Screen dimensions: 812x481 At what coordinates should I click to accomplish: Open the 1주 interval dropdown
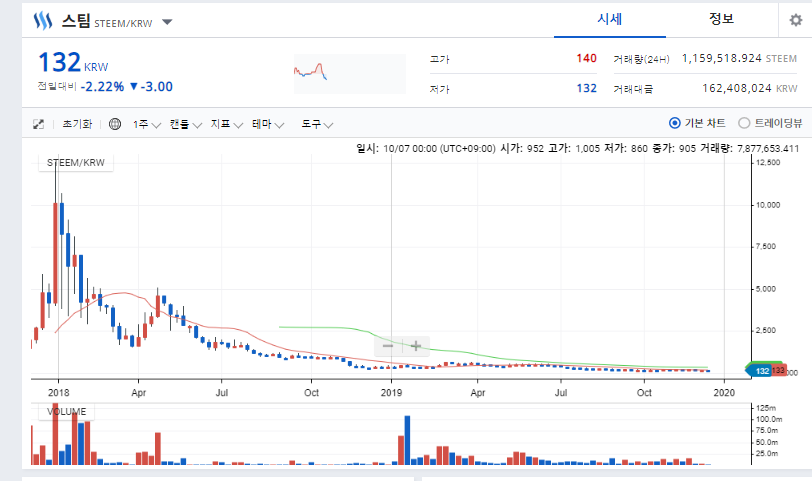pyautogui.click(x=147, y=124)
